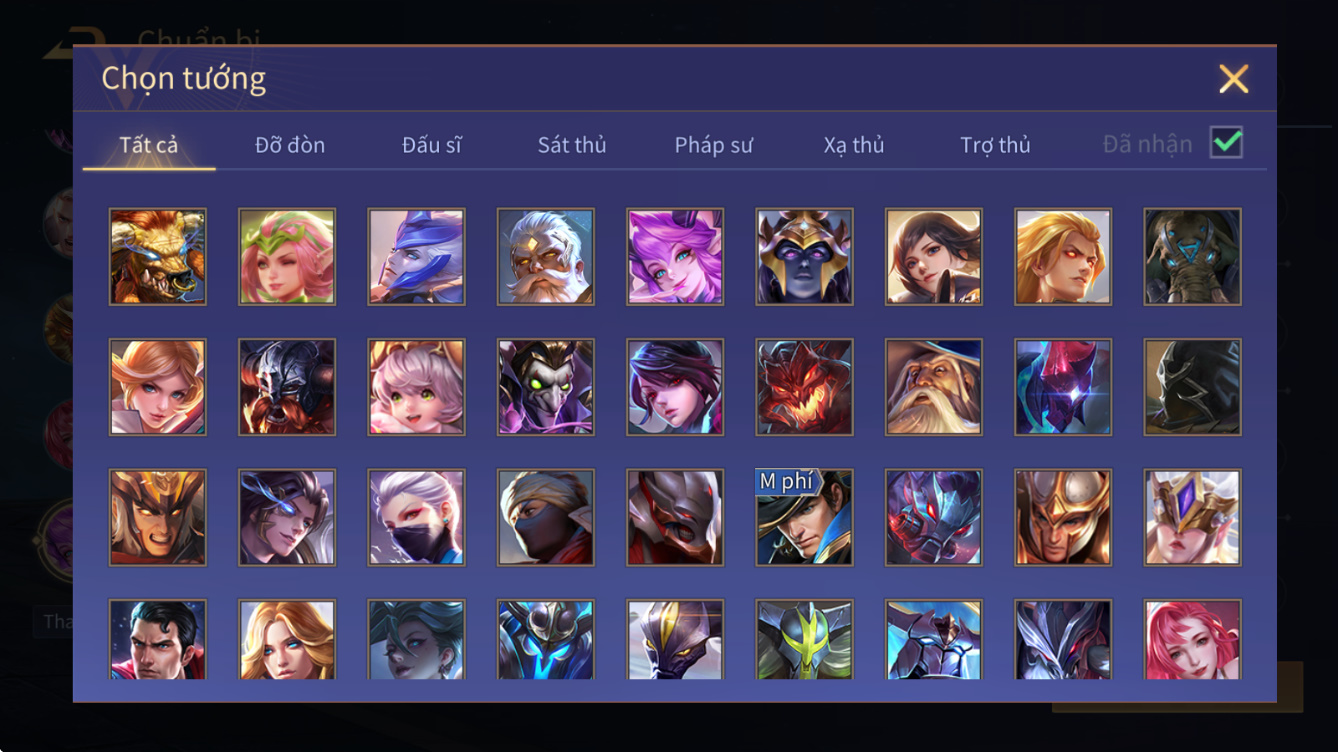
Task: Select the red demon monster hero portrait
Action: pyautogui.click(x=805, y=387)
